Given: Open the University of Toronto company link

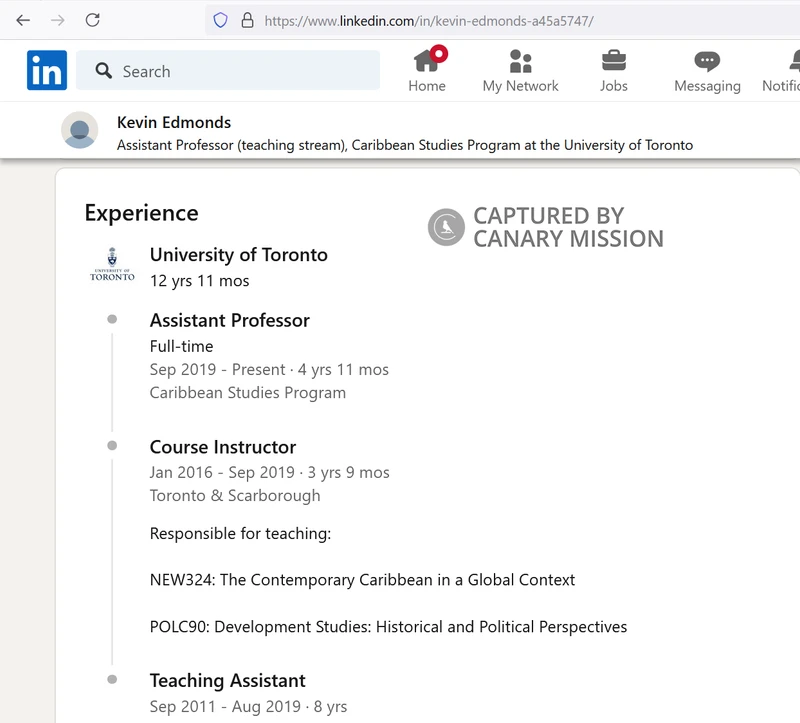Looking at the screenshot, I should tap(239, 255).
